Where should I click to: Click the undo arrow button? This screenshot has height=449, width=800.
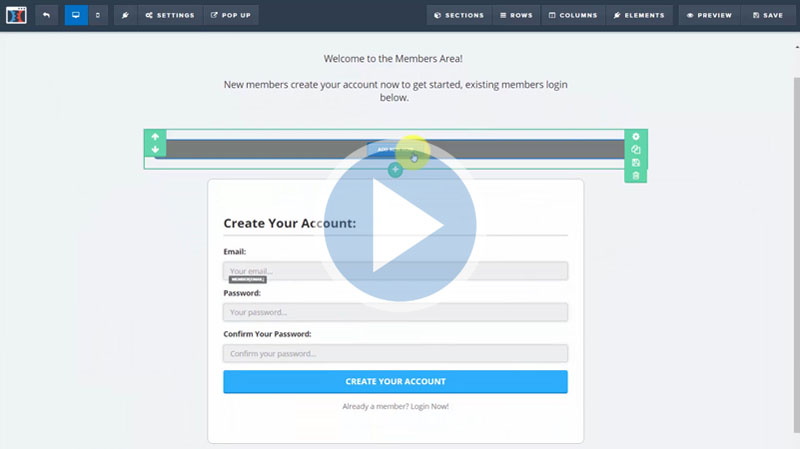(x=46, y=15)
